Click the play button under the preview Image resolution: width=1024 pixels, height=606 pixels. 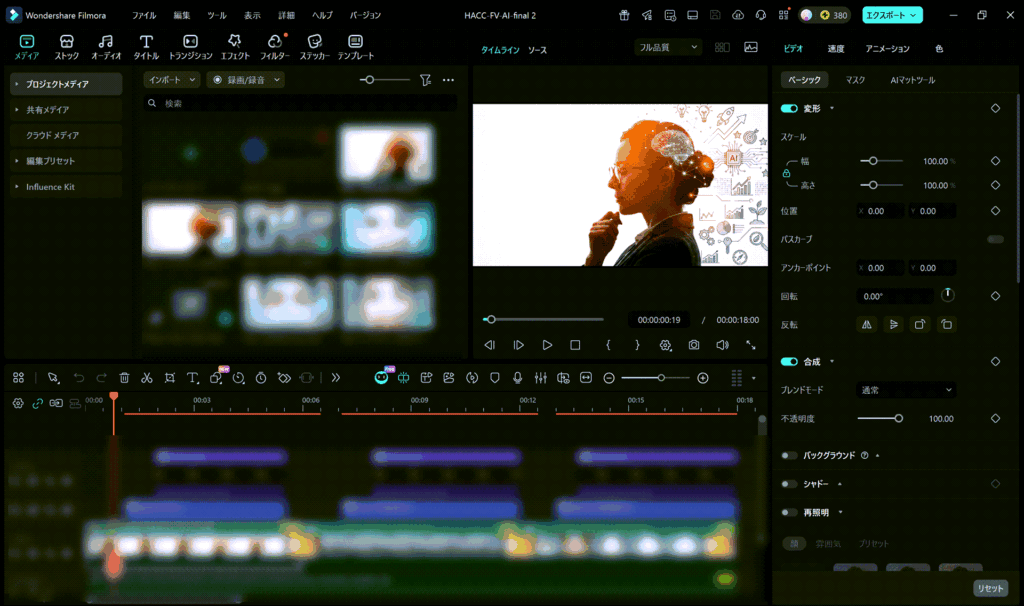point(547,345)
